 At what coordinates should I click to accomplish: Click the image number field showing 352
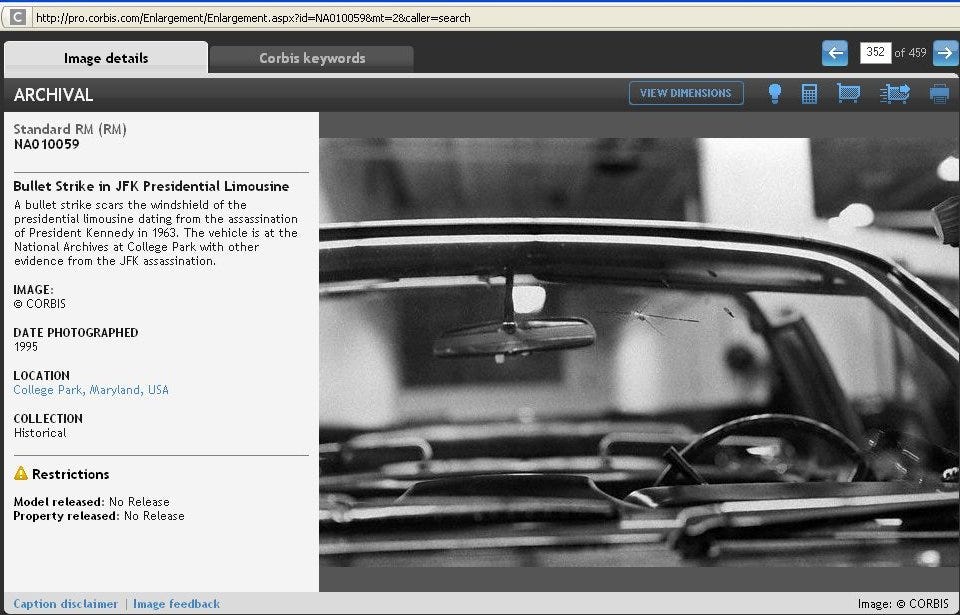pos(875,53)
